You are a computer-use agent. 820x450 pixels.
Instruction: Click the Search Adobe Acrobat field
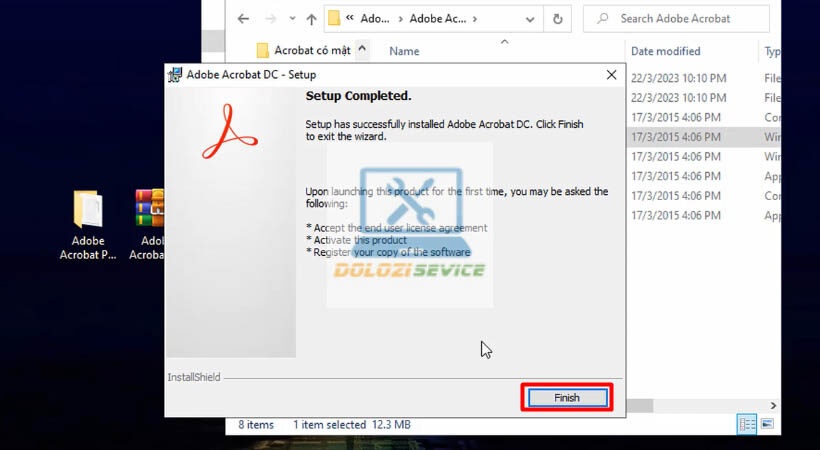click(x=676, y=19)
